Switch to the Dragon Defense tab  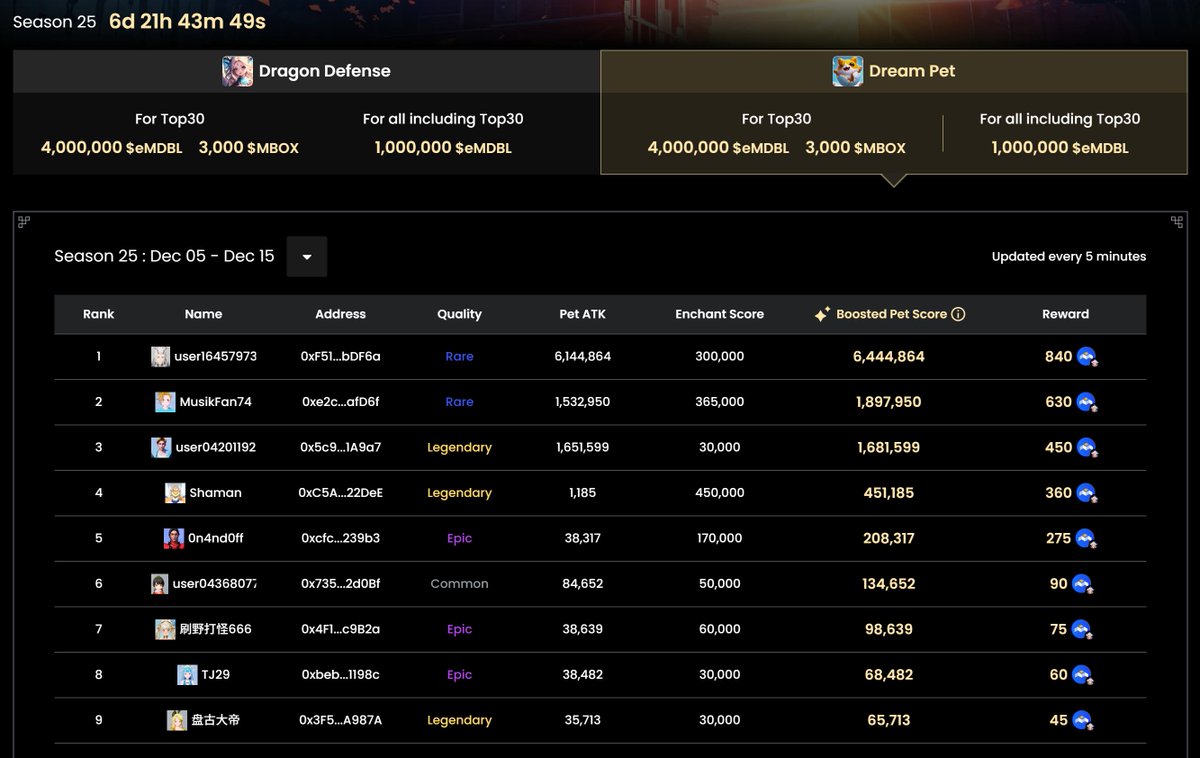(x=306, y=71)
